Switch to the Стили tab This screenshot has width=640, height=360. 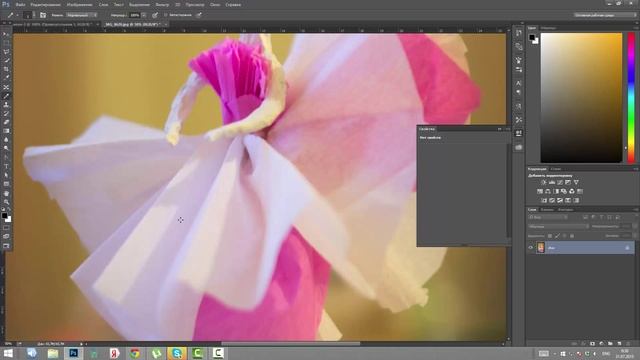556,169
